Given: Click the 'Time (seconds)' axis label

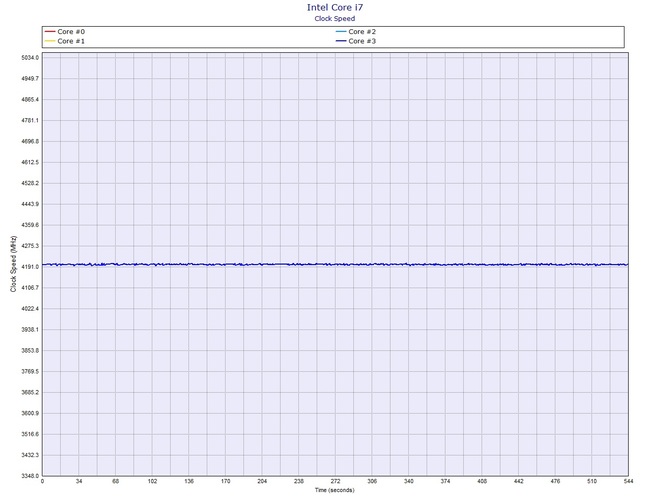Looking at the screenshot, I should (x=335, y=490).
